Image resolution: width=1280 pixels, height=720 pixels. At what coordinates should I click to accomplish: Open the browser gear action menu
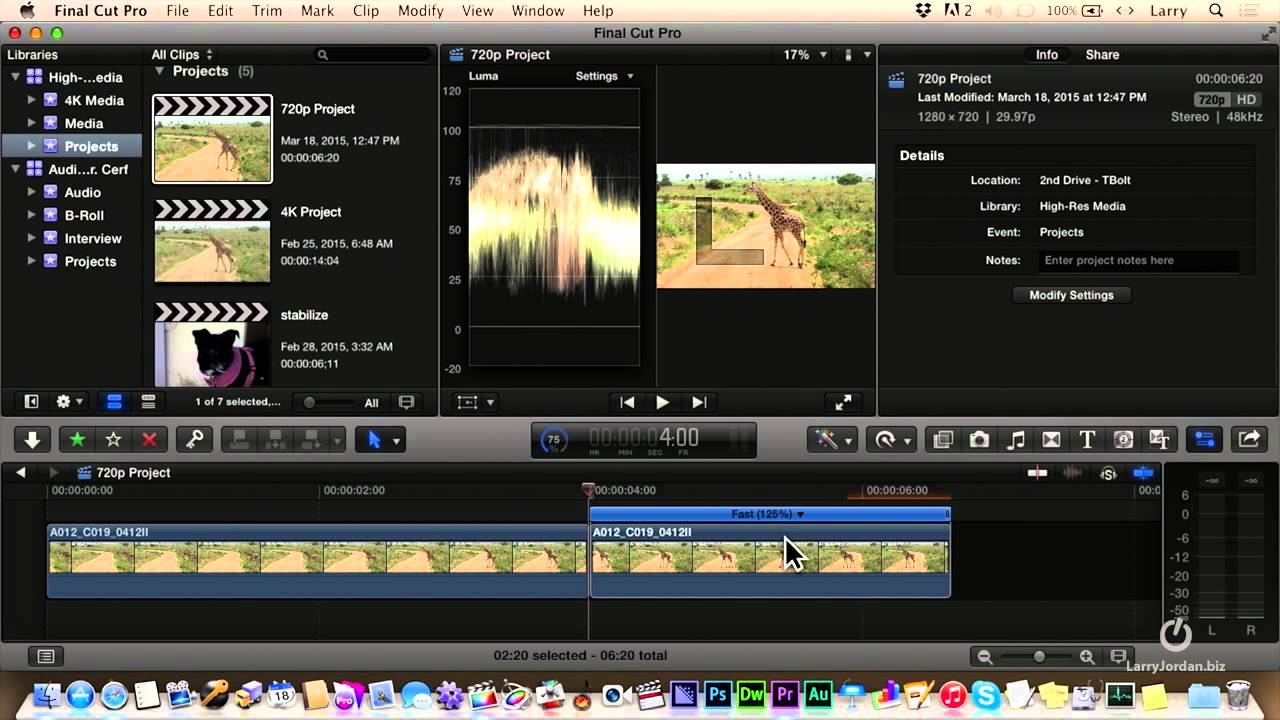point(69,402)
